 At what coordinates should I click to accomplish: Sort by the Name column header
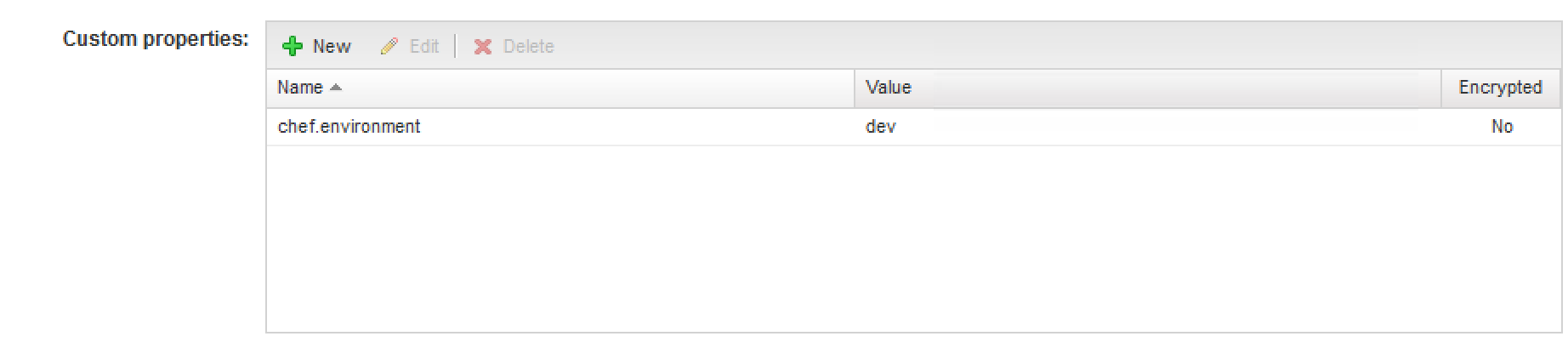point(560,88)
